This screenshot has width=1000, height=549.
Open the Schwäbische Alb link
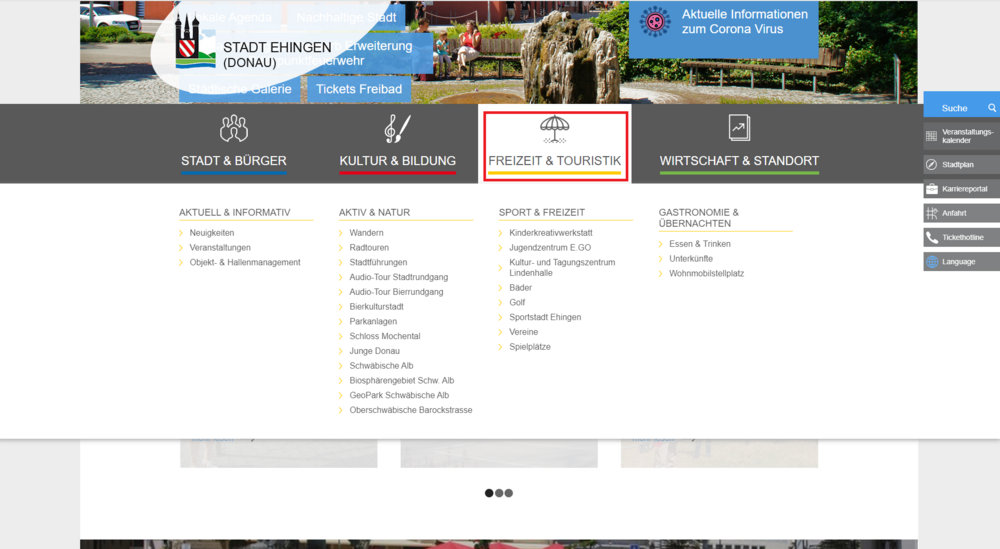coord(381,365)
